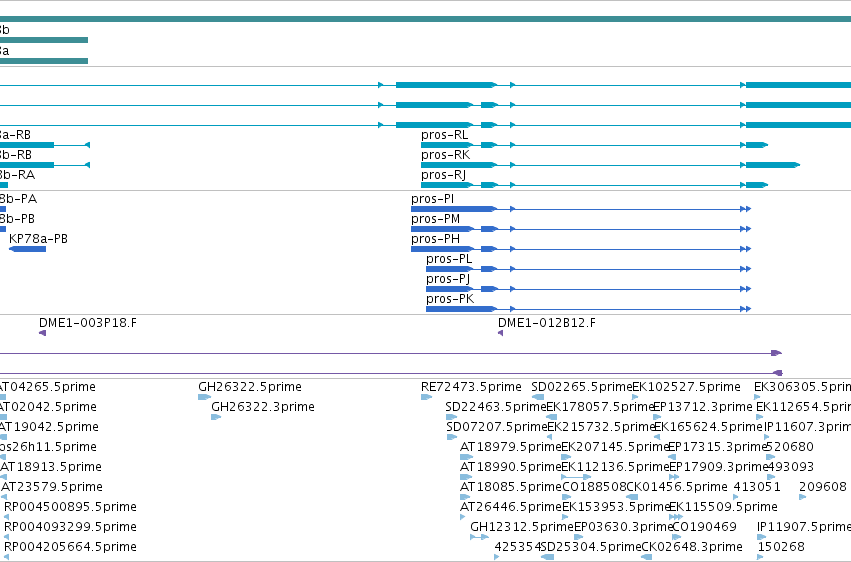Image resolution: width=851 pixels, height=562 pixels.
Task: Select the pros-PH protein glyph
Action: pos(581,249)
